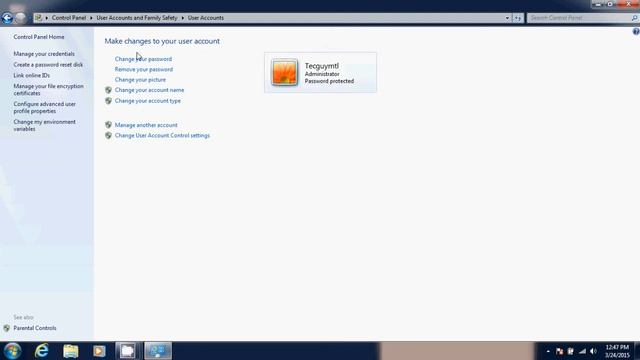Screen dimensions: 640x360
Task: Go back with the Back arrow button
Action: 7,18
